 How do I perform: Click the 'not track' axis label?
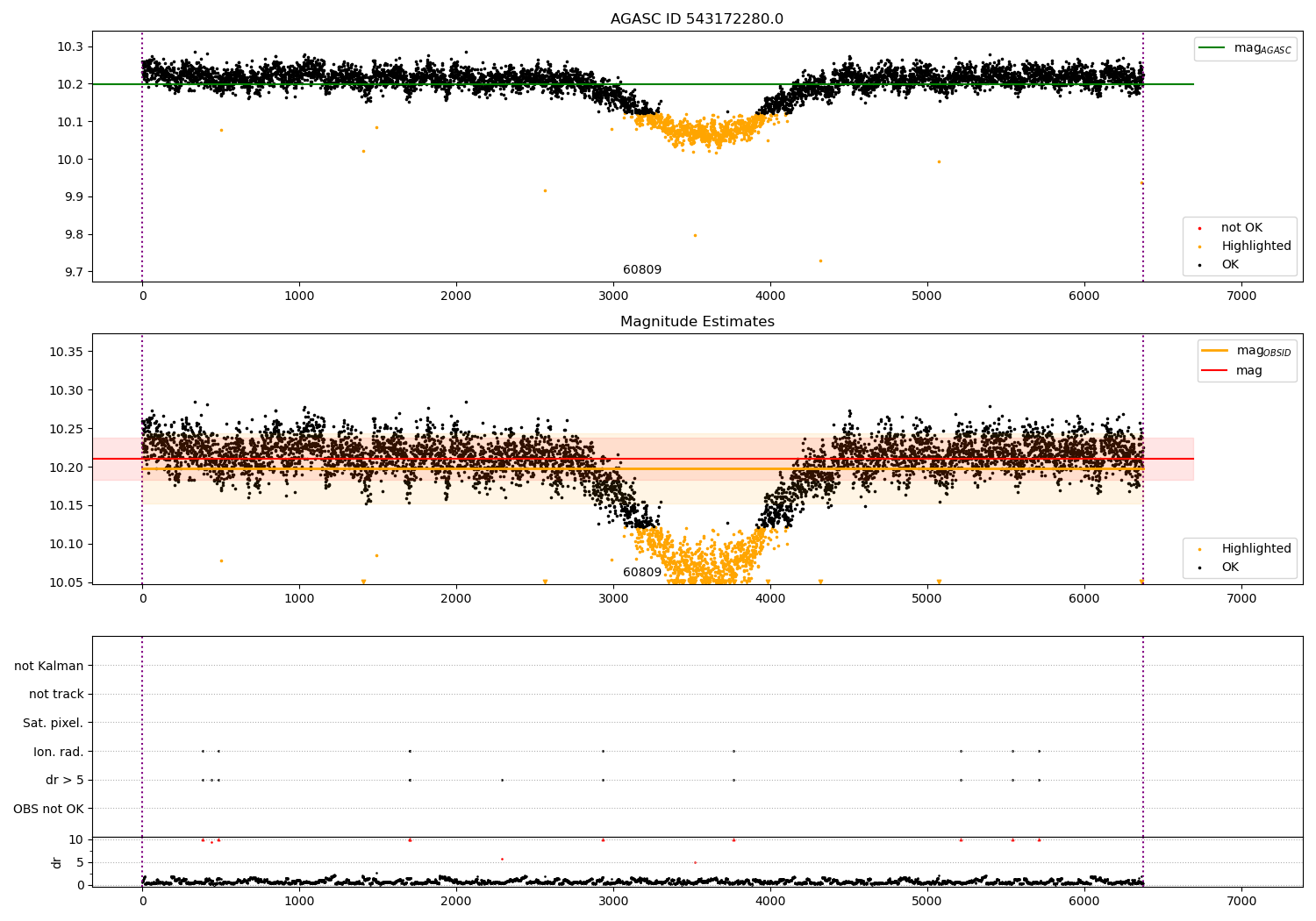pos(56,695)
